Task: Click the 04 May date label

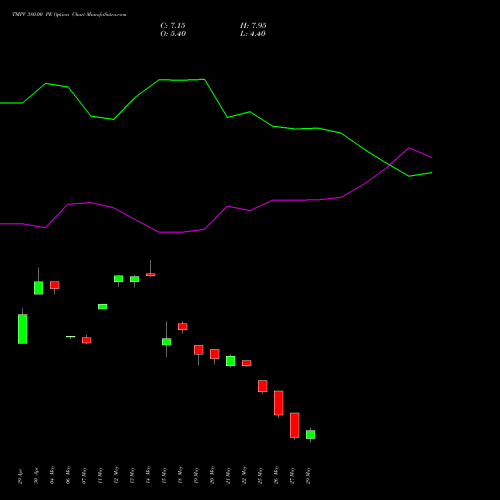Action: 52,475
